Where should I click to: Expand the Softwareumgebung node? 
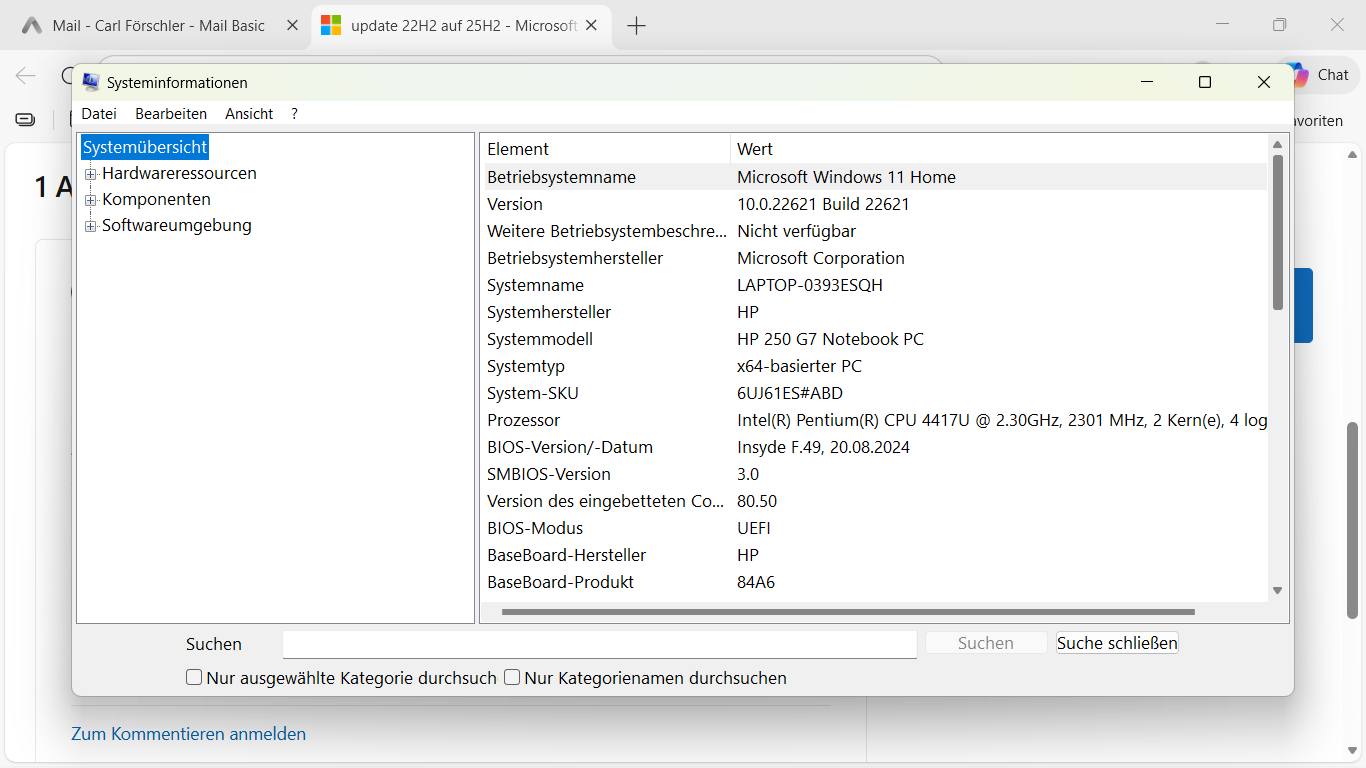coord(91,226)
